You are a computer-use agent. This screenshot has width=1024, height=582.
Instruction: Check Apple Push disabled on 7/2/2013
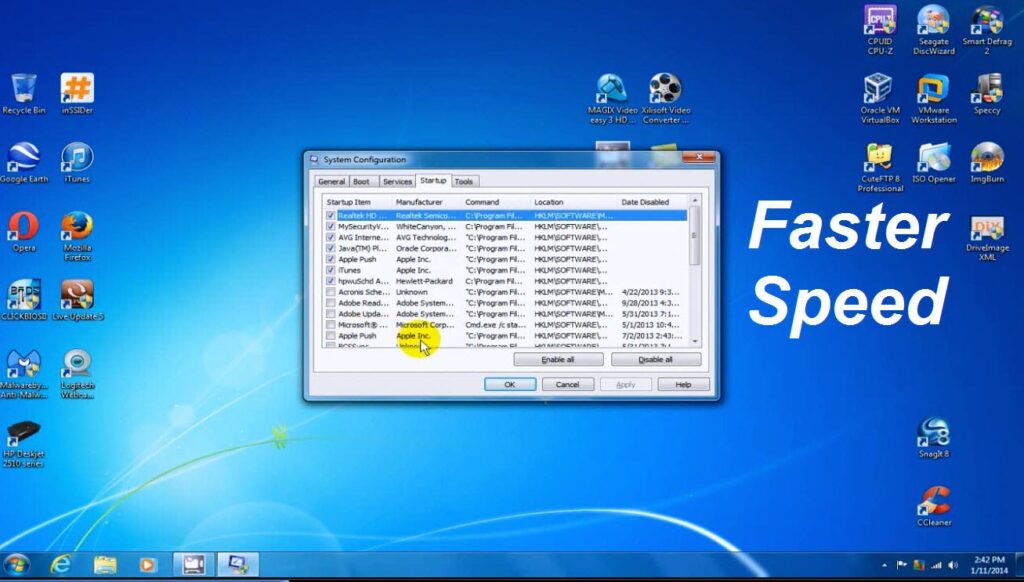tap(330, 336)
